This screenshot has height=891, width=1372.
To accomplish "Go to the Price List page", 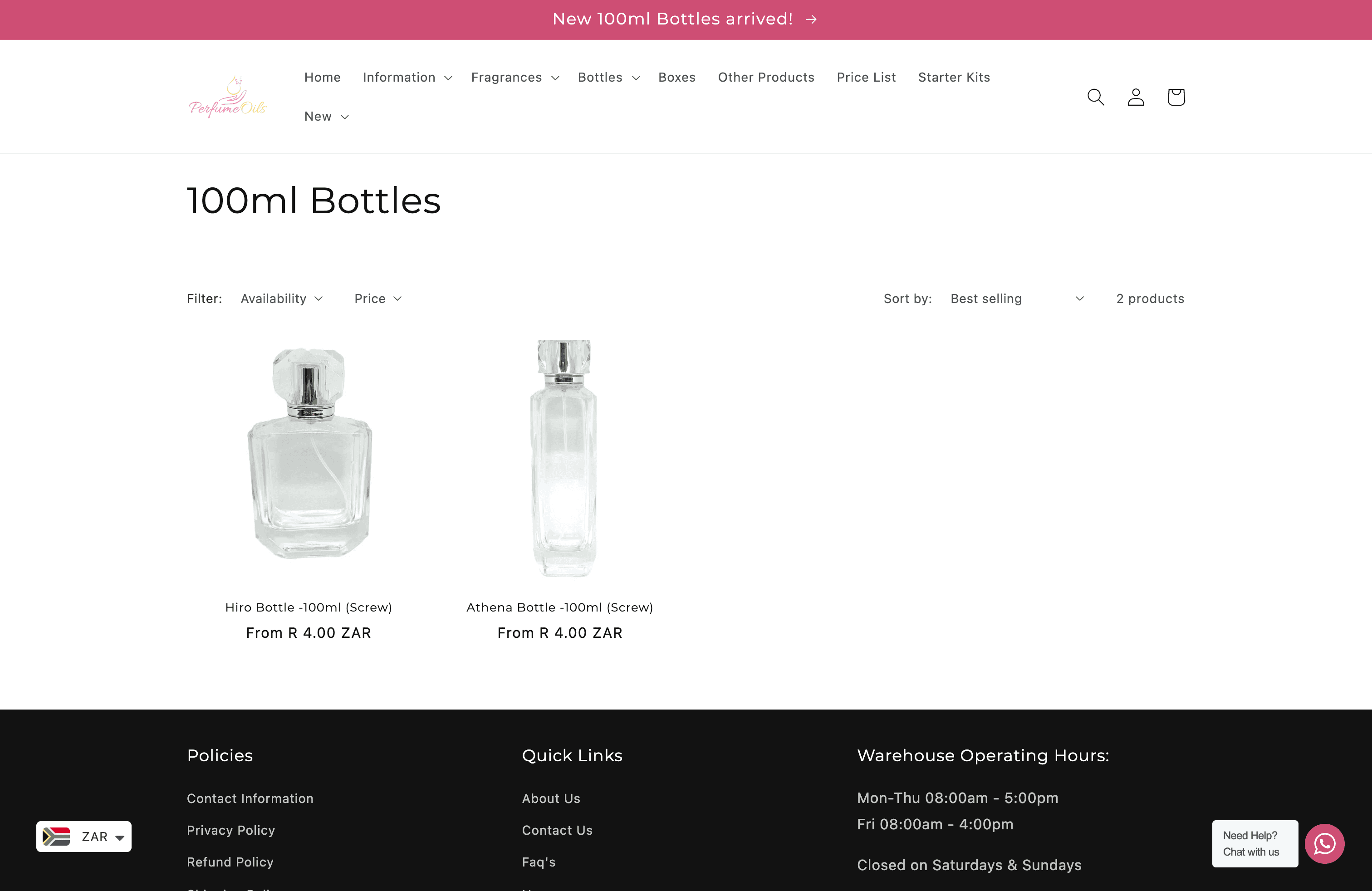I will 866,77.
